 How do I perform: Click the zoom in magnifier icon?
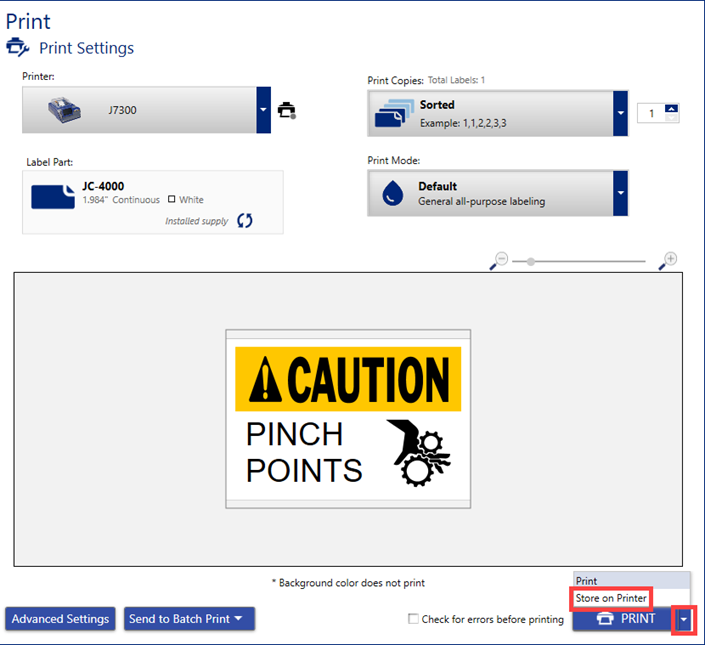(x=668, y=260)
